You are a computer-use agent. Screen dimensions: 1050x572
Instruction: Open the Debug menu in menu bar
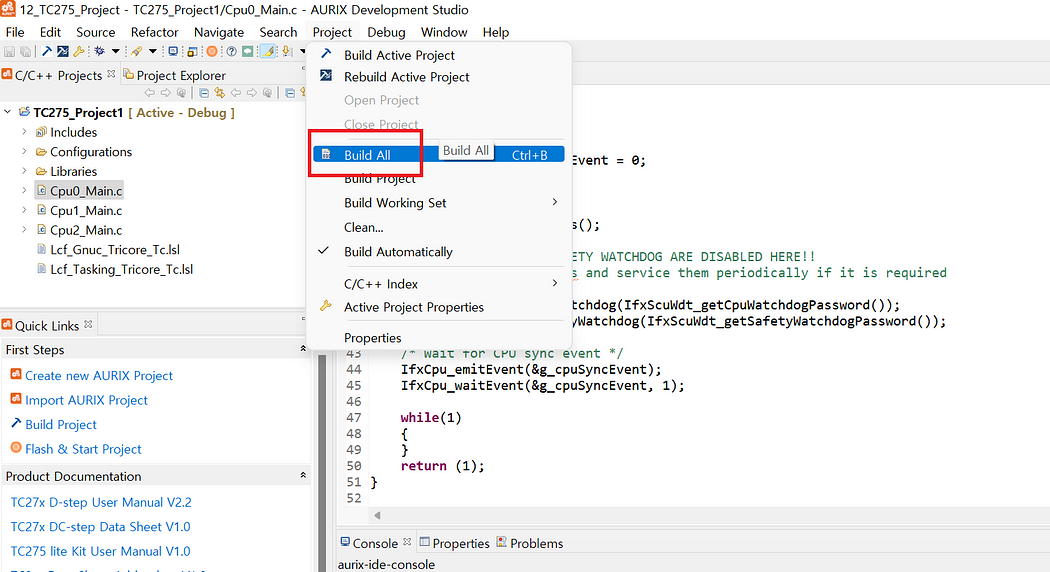[x=386, y=32]
